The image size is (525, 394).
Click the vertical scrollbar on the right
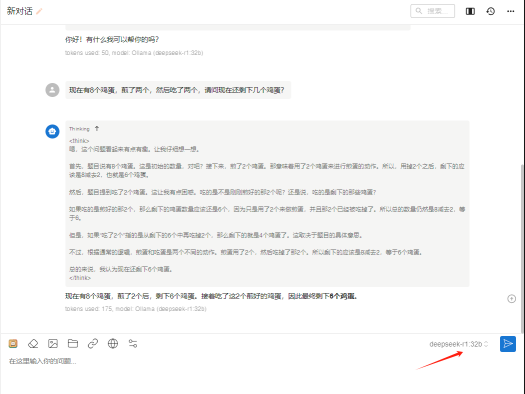click(523, 248)
